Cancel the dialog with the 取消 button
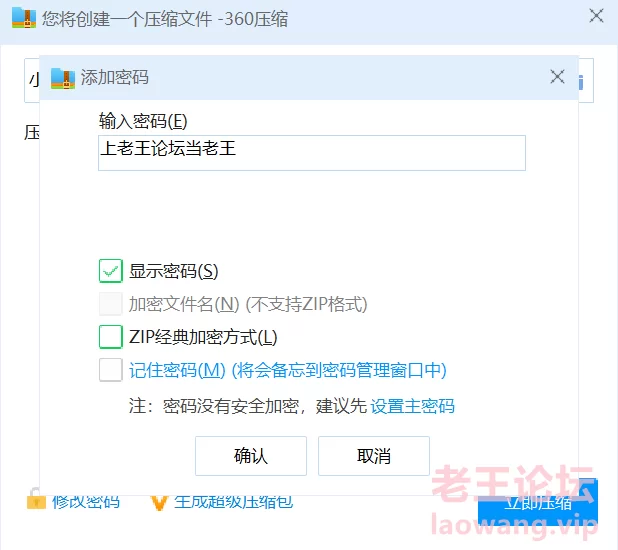Screen dimensions: 618x550 pos(374,456)
